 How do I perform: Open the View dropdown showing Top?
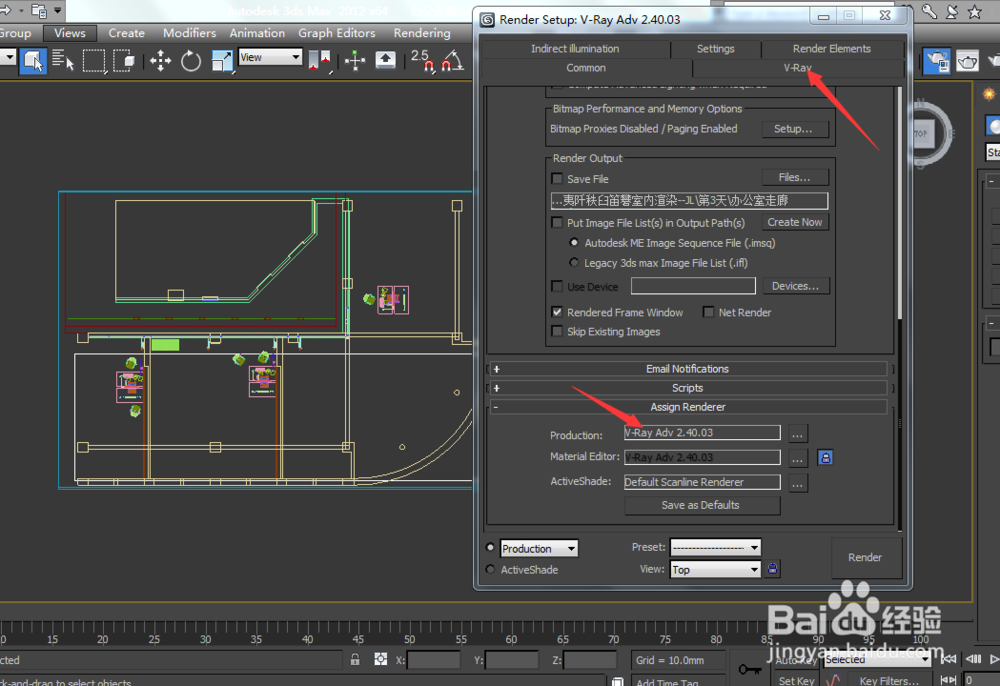coord(715,569)
